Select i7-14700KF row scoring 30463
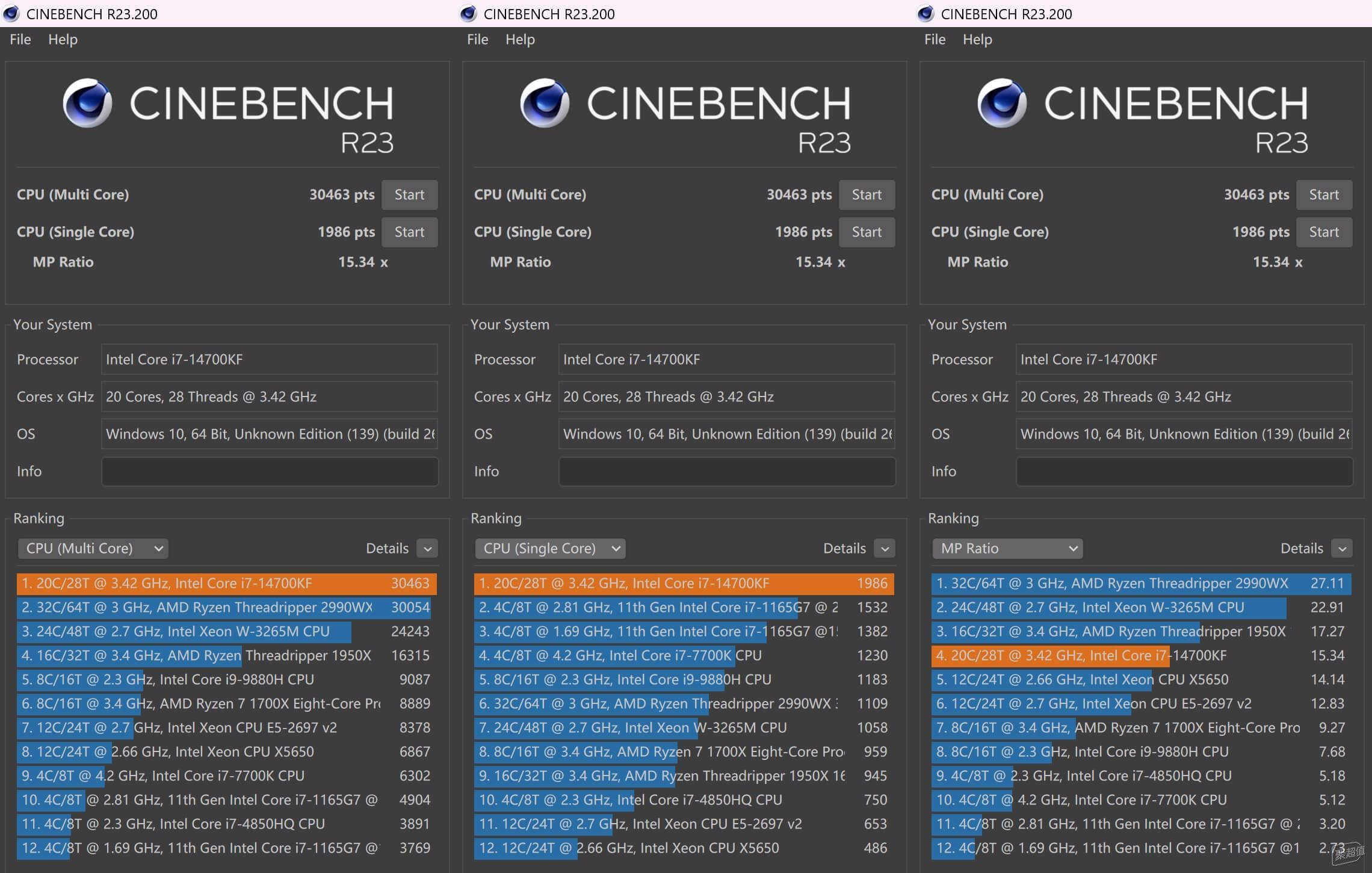 pyautogui.click(x=227, y=583)
